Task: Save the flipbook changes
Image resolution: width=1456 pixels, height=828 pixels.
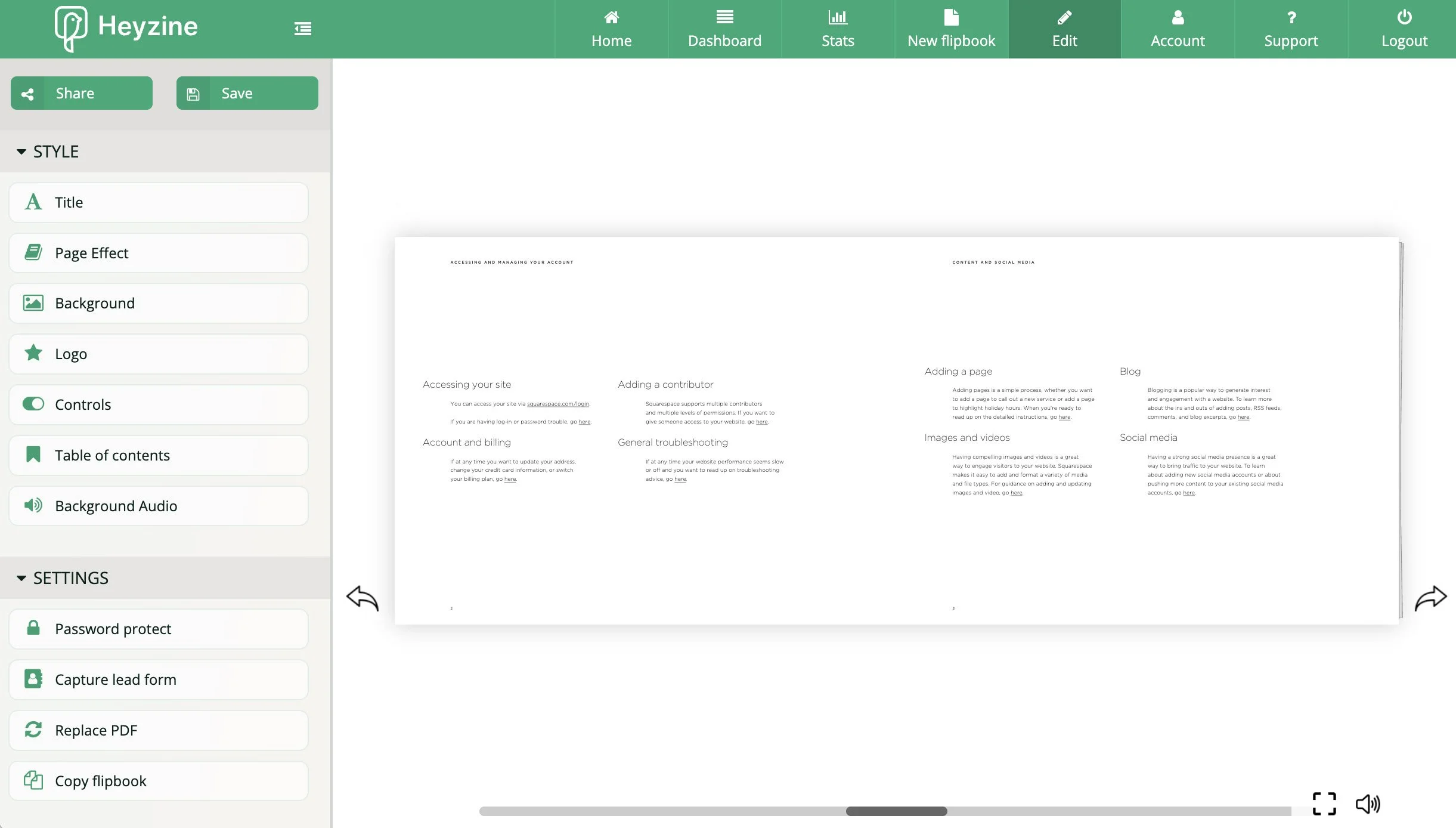Action: (x=246, y=92)
